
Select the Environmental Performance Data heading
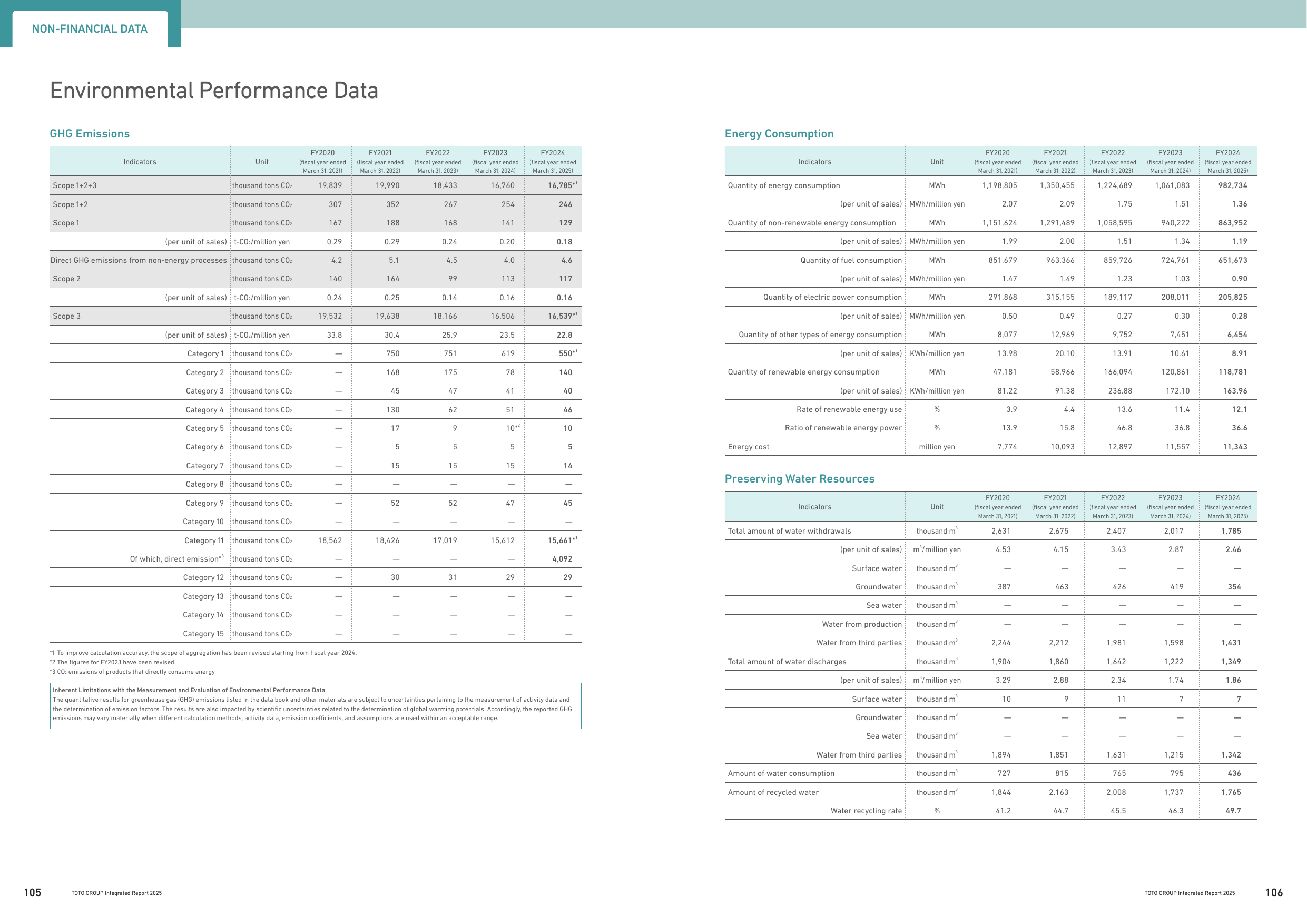coord(214,91)
